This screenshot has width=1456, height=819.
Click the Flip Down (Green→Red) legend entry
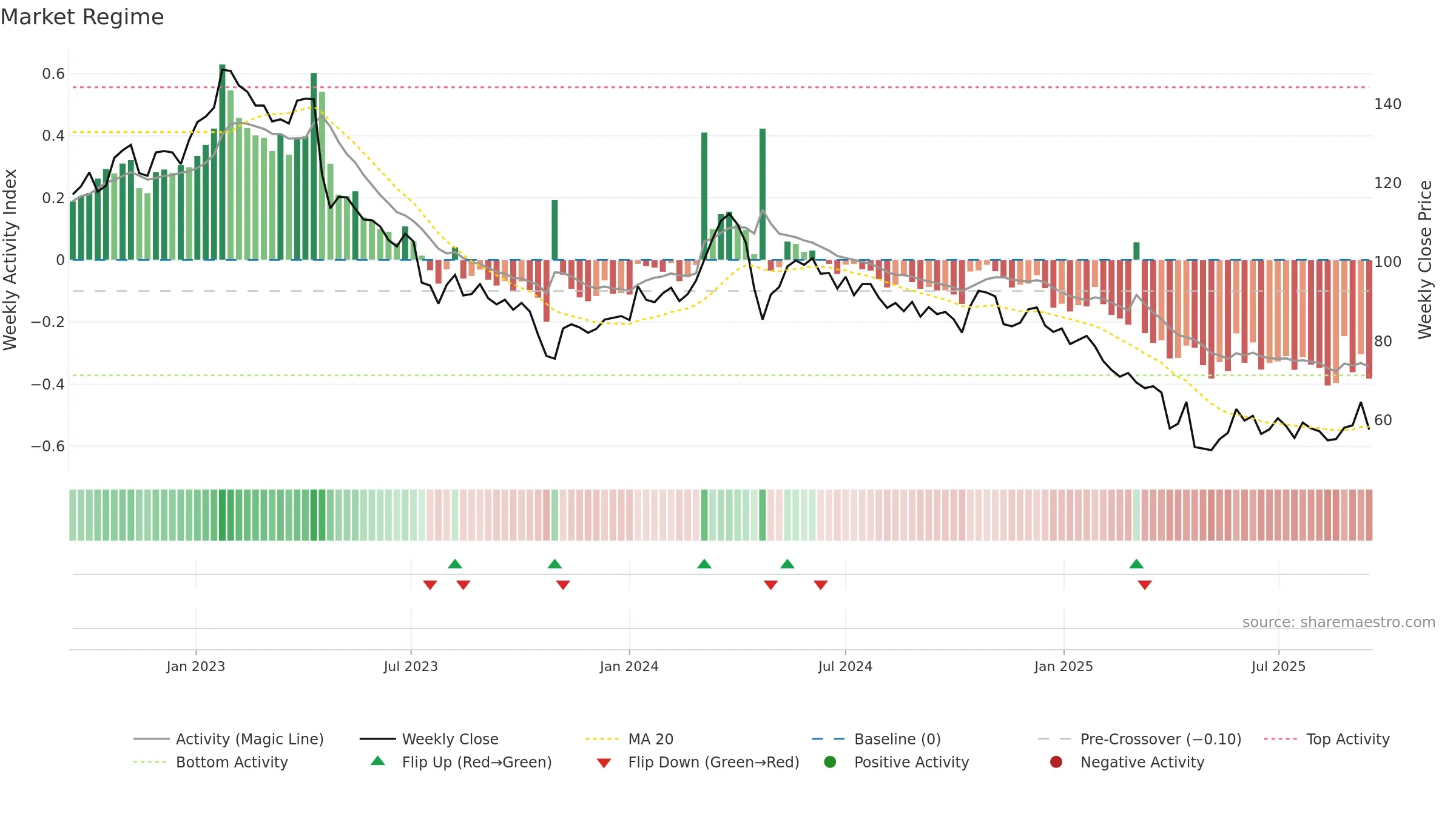pyautogui.click(x=698, y=762)
